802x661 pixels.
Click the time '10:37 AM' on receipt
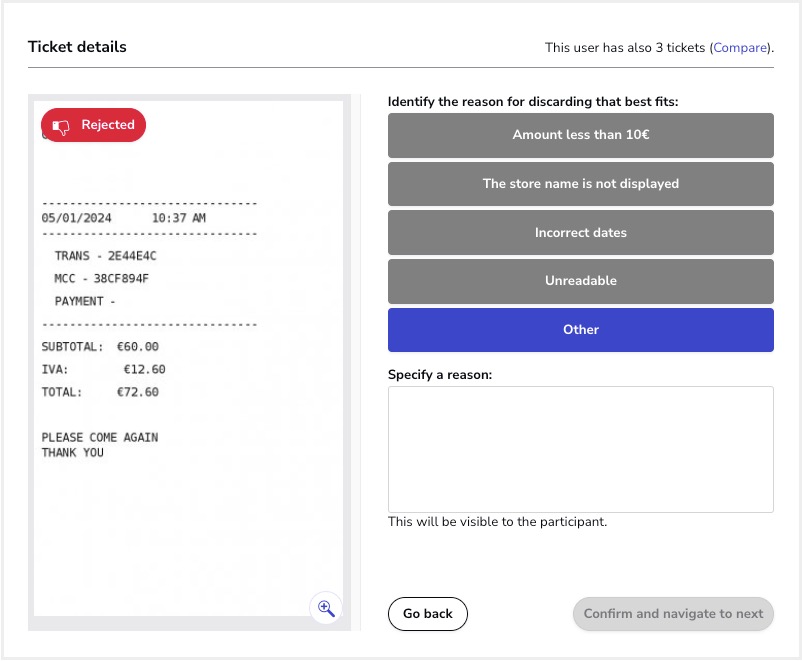coord(179,218)
